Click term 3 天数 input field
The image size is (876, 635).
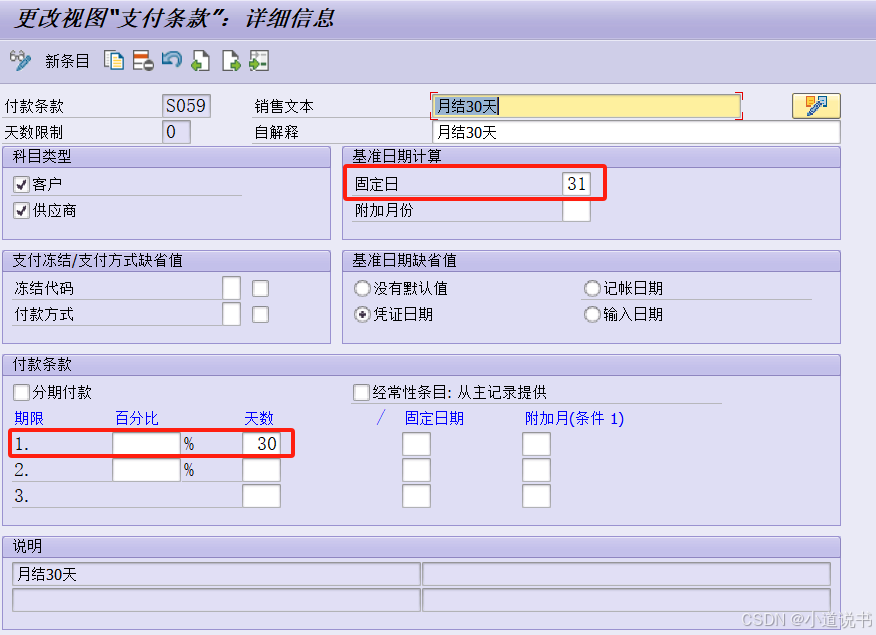click(261, 496)
